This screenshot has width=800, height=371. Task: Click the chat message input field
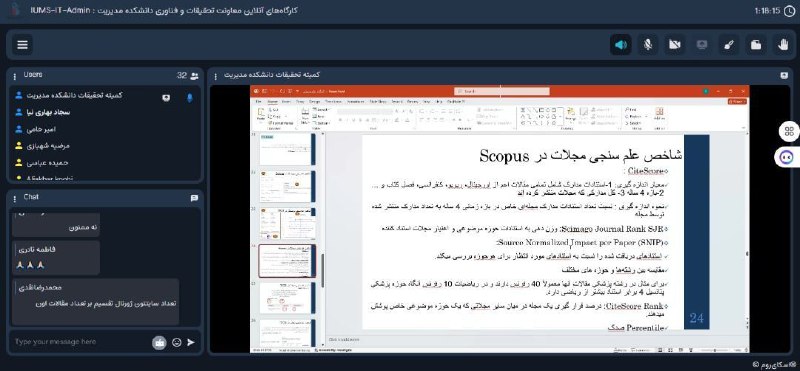click(81, 342)
